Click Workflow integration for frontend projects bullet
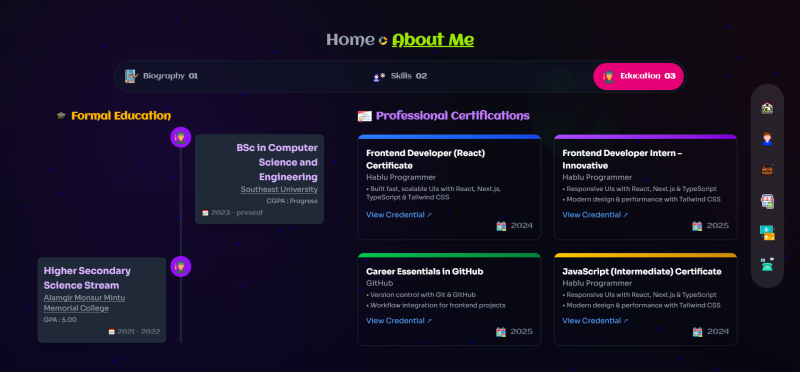 [x=436, y=306]
